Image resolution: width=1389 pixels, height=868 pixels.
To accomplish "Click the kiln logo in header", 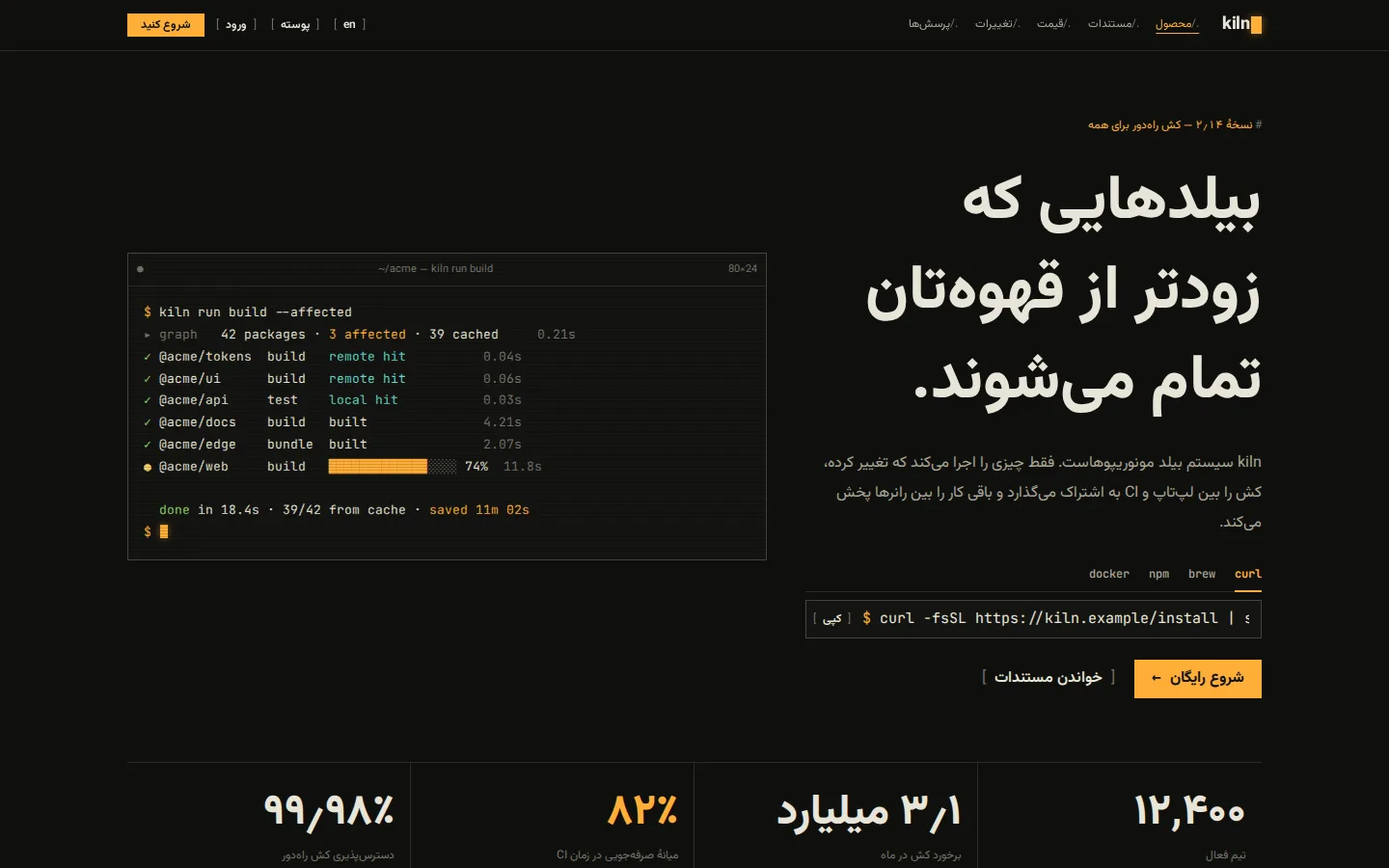I will (x=1241, y=24).
